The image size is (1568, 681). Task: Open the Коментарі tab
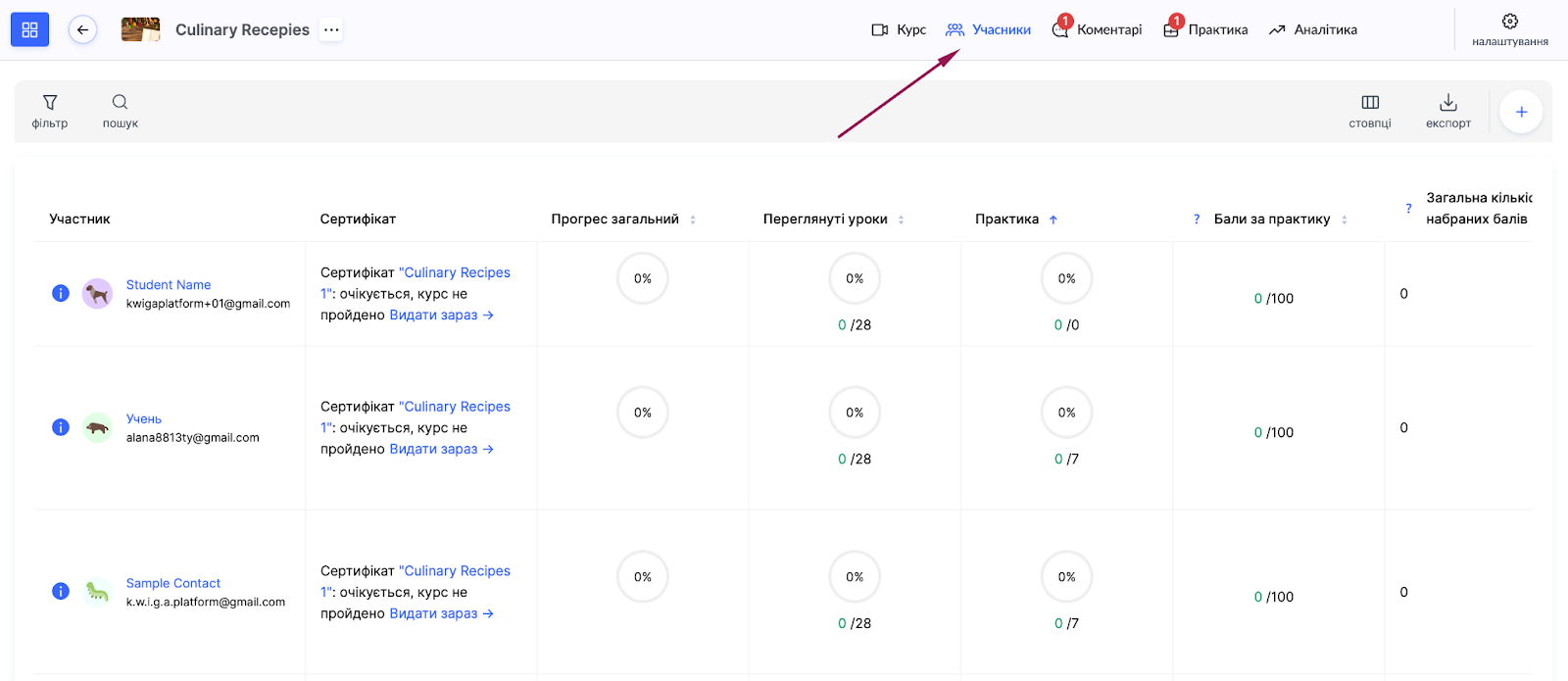(1098, 29)
